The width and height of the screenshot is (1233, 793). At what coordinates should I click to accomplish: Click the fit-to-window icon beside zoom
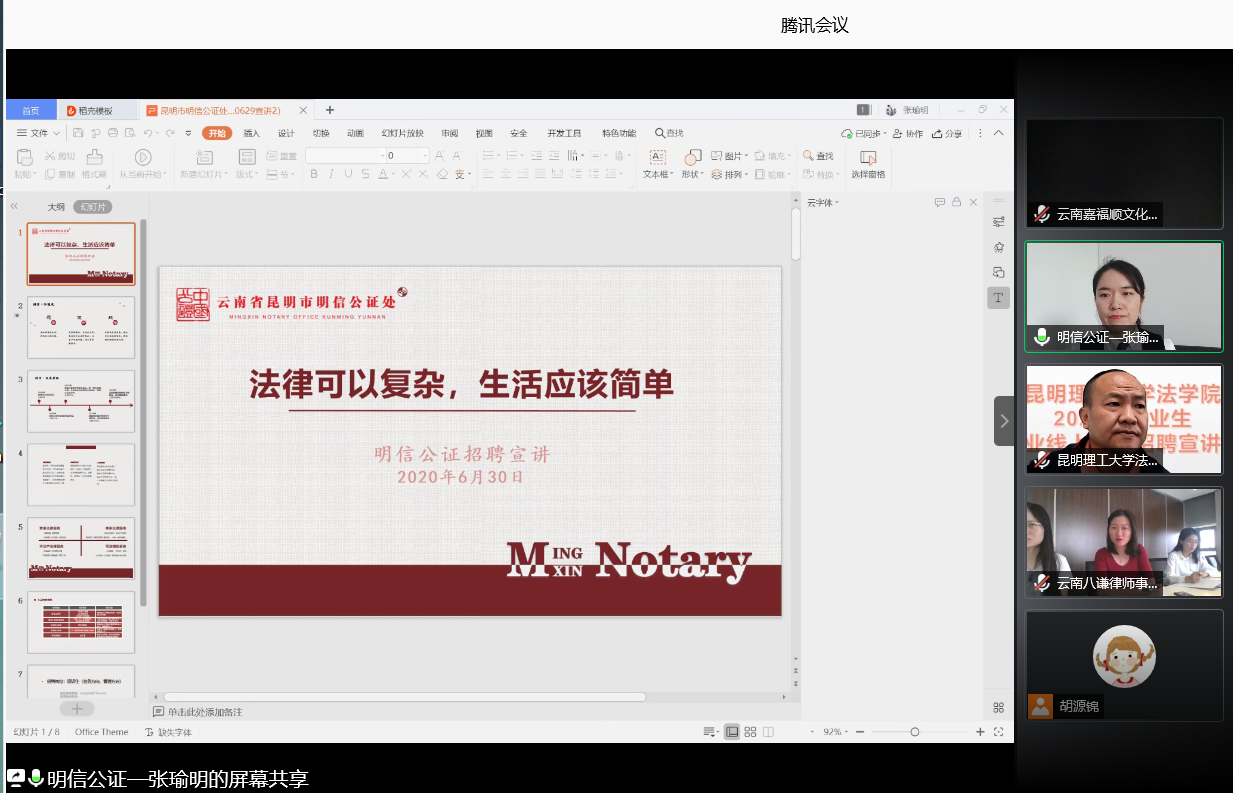point(998,732)
